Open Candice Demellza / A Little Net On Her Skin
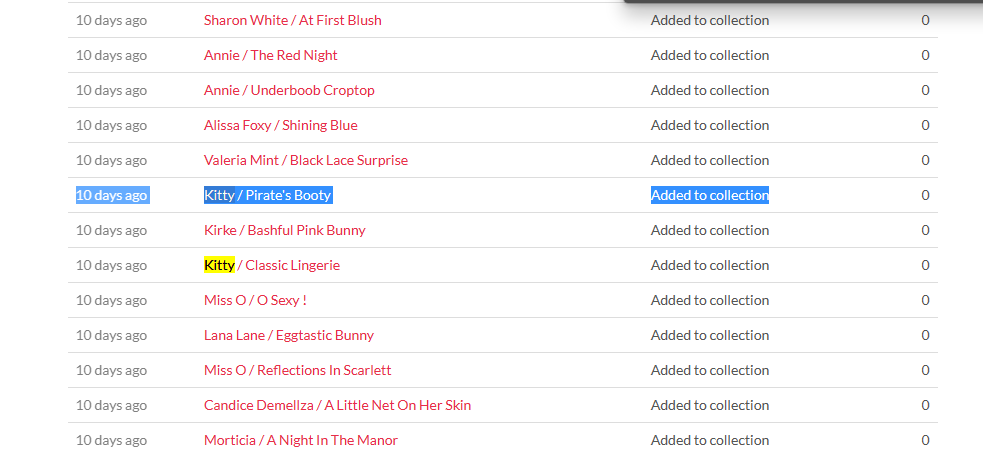The image size is (983, 449). pyautogui.click(x=337, y=405)
